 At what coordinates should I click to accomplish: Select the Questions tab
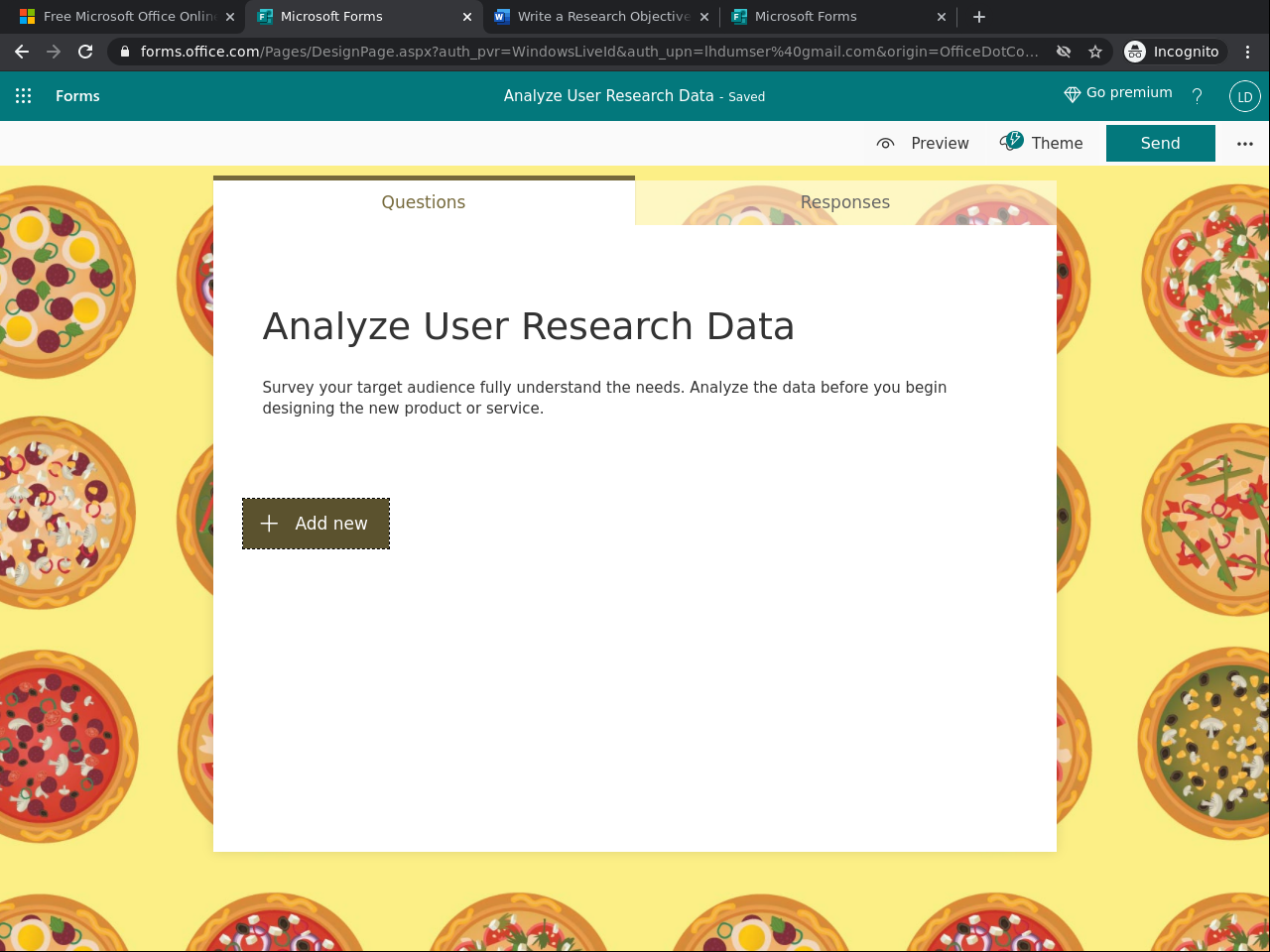click(424, 202)
